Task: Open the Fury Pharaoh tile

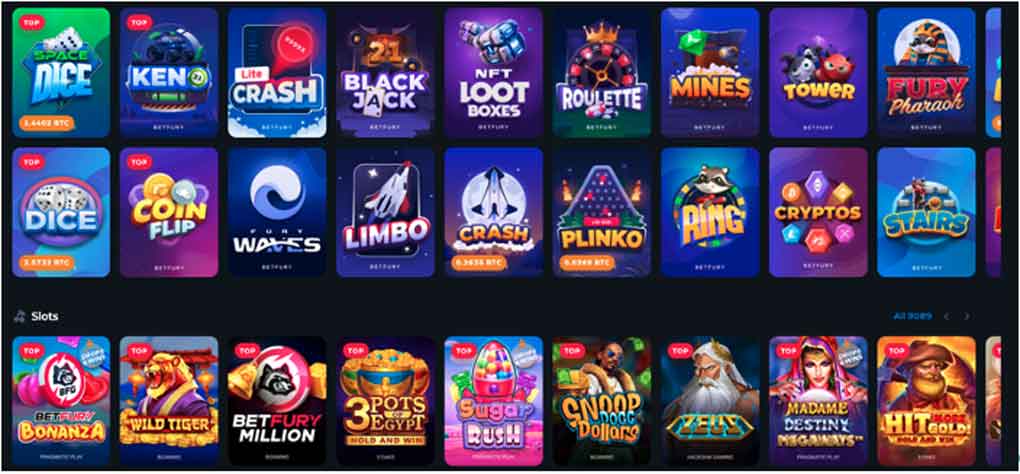Action: point(926,72)
